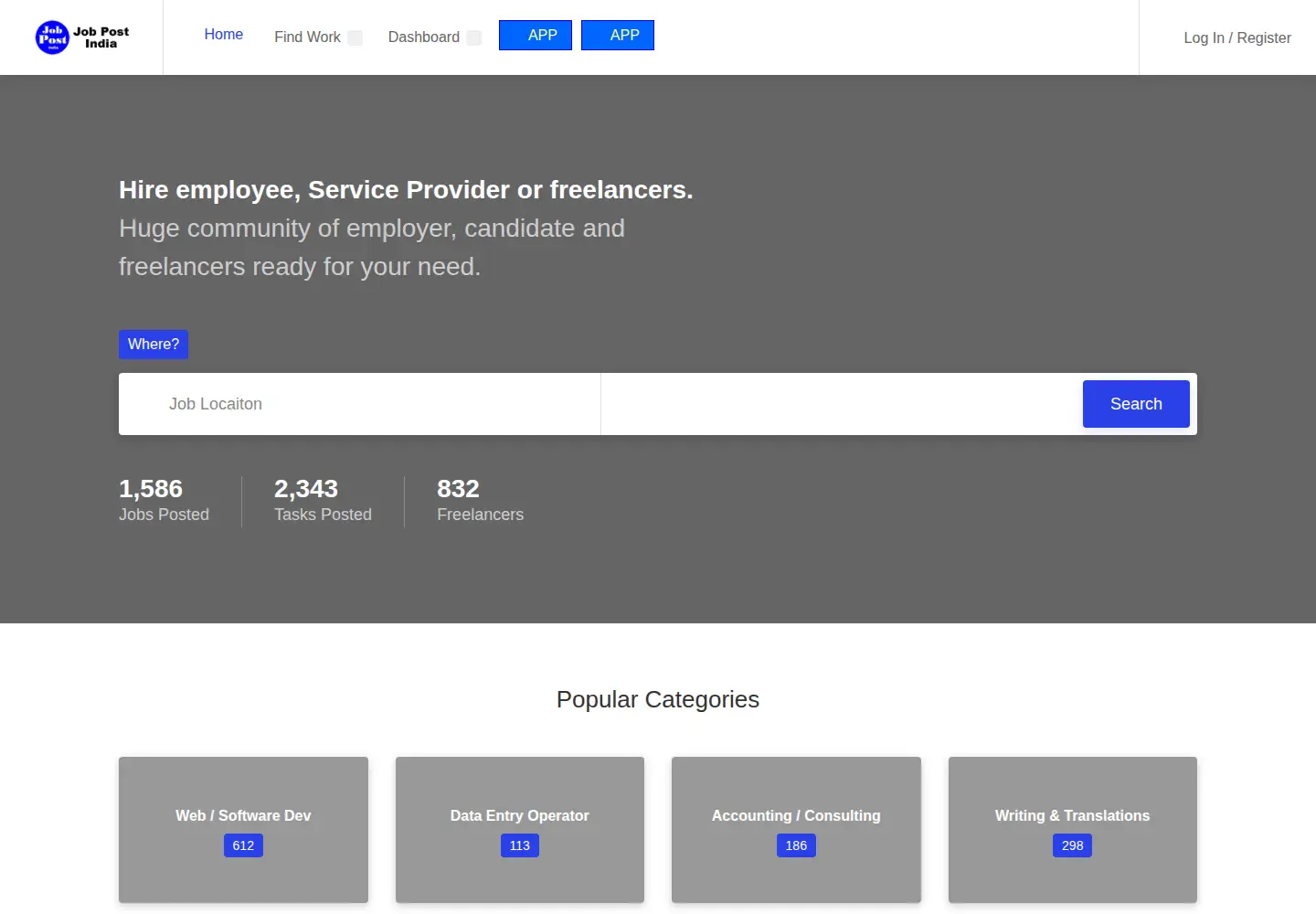This screenshot has height=914, width=1316.
Task: Click the 113 count badge
Action: click(520, 845)
